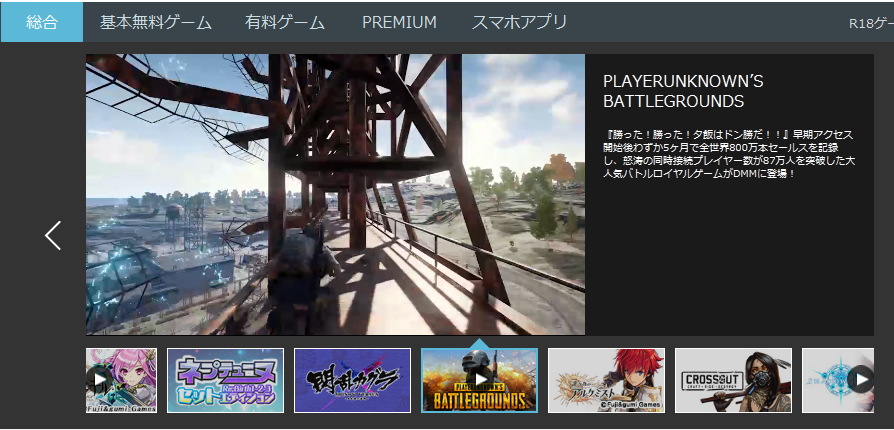Read the PUBG description paragraph
This screenshot has height=430, width=894.
pos(729,153)
